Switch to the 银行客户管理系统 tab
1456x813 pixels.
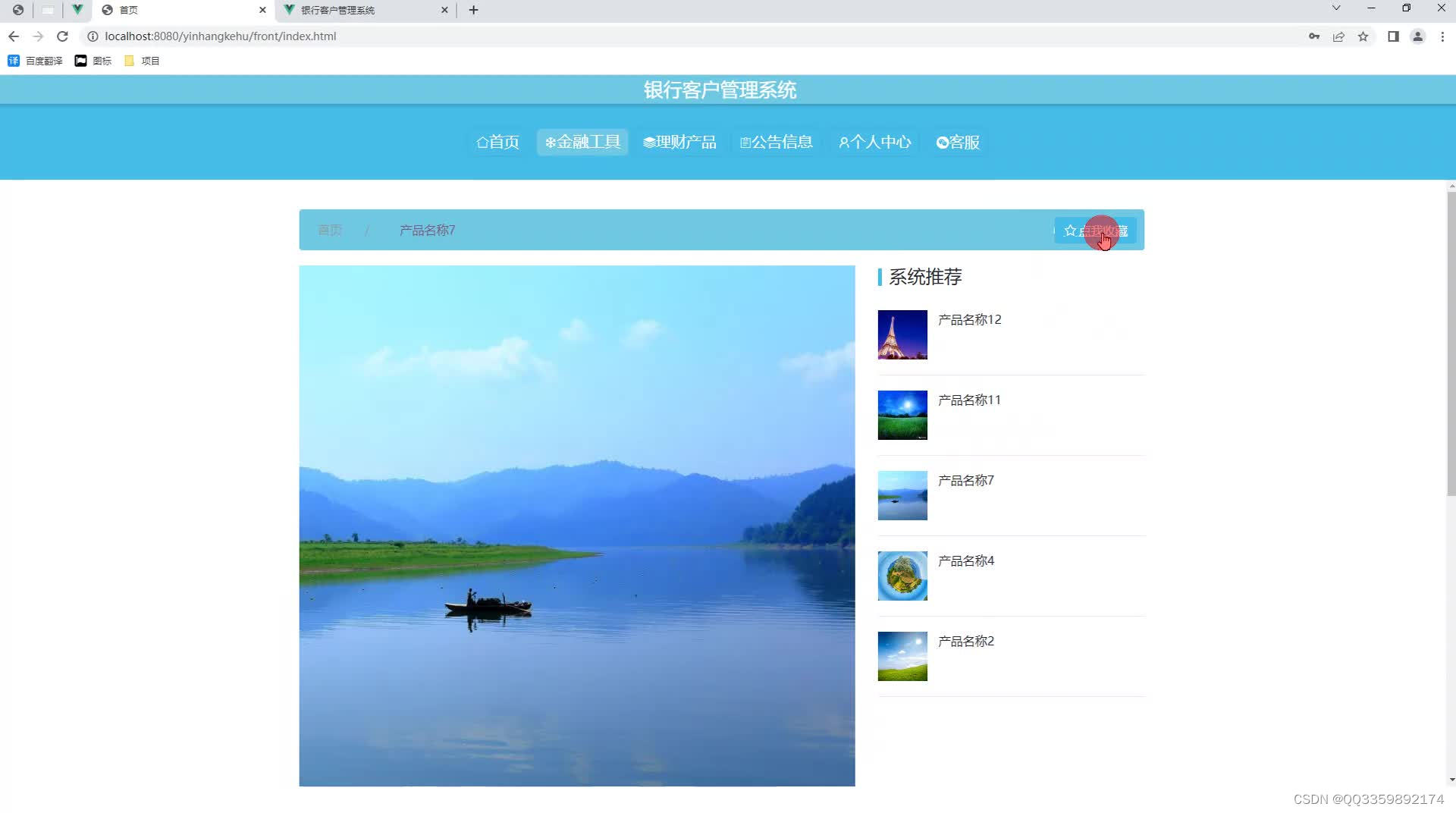coord(366,10)
